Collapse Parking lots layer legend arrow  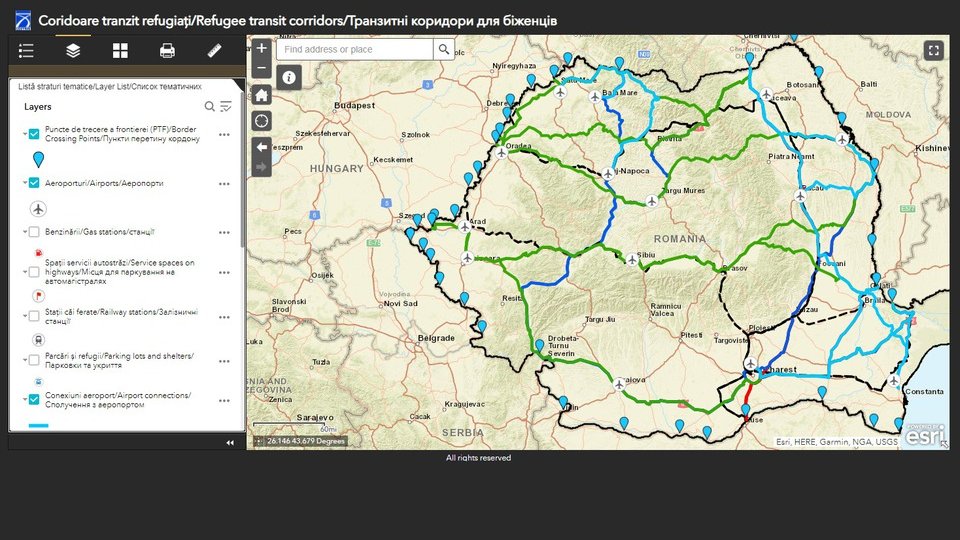point(25,360)
